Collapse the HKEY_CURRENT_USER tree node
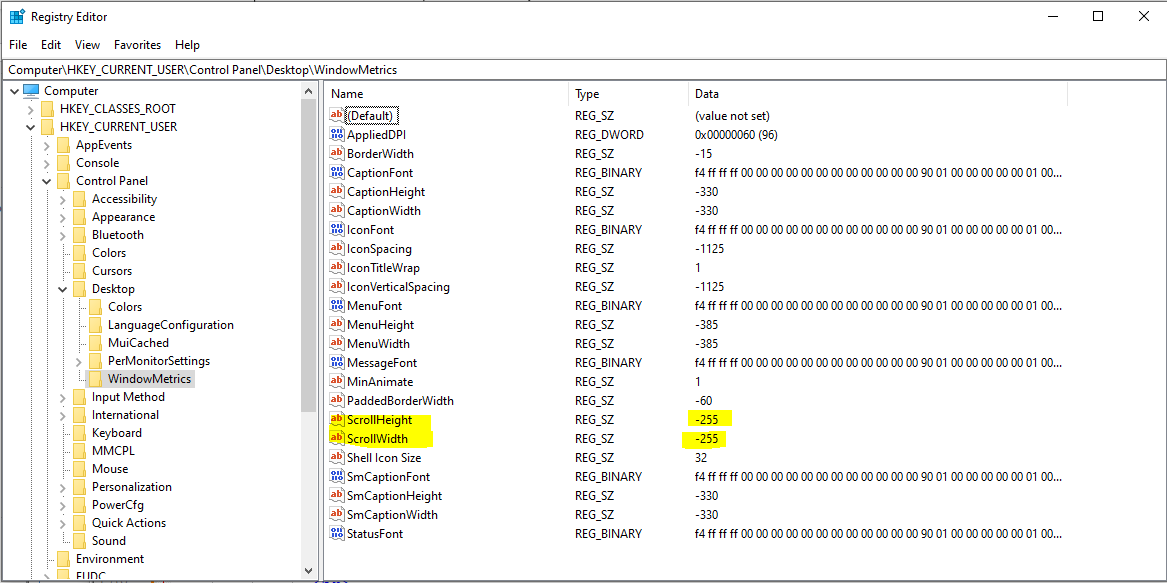Viewport: 1167px width, 583px height. pos(31,127)
